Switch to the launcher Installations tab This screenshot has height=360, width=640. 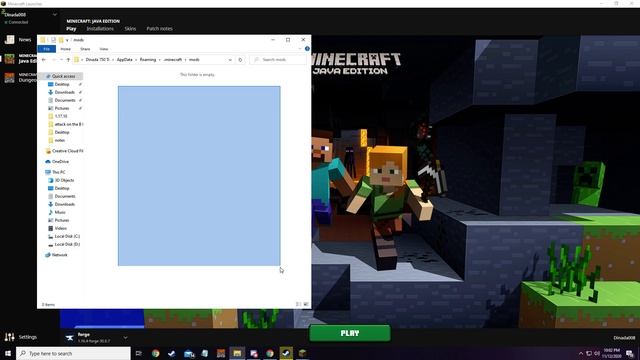click(100, 29)
